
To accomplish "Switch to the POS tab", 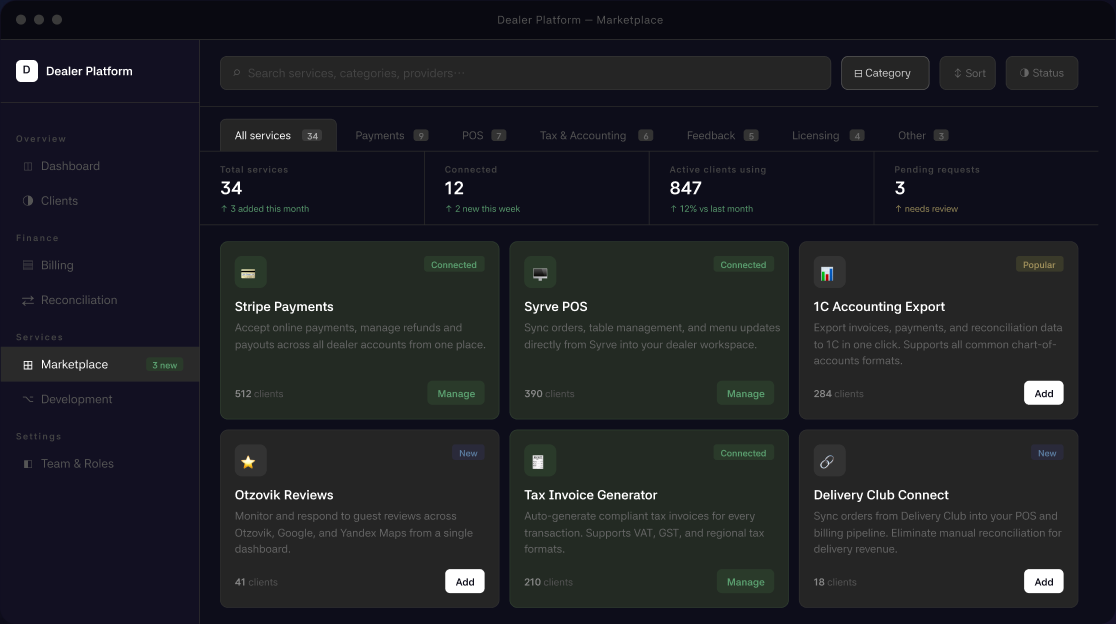I will 483,135.
